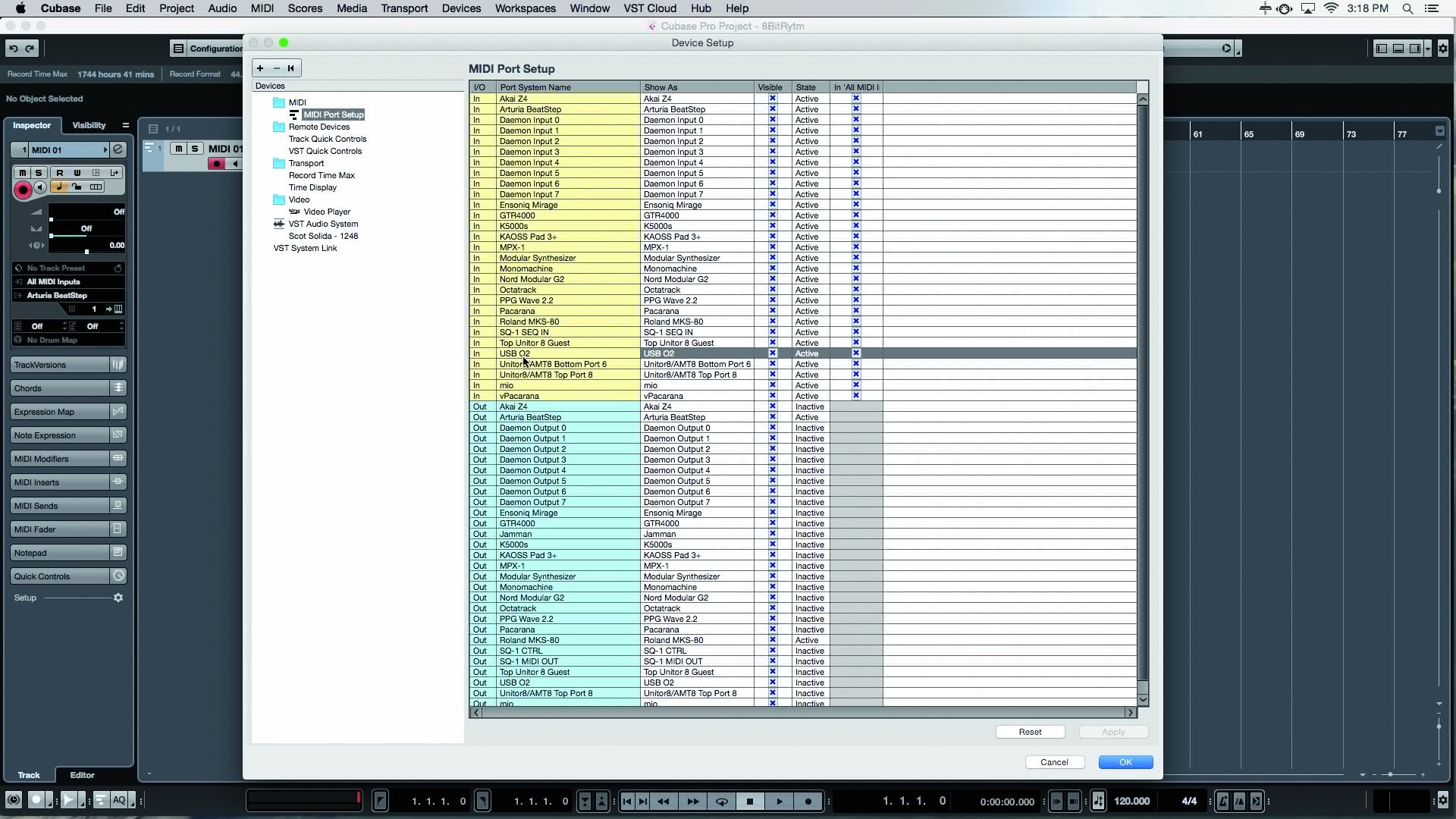
Task: Remove selected device with the minus button
Action: coord(276,68)
